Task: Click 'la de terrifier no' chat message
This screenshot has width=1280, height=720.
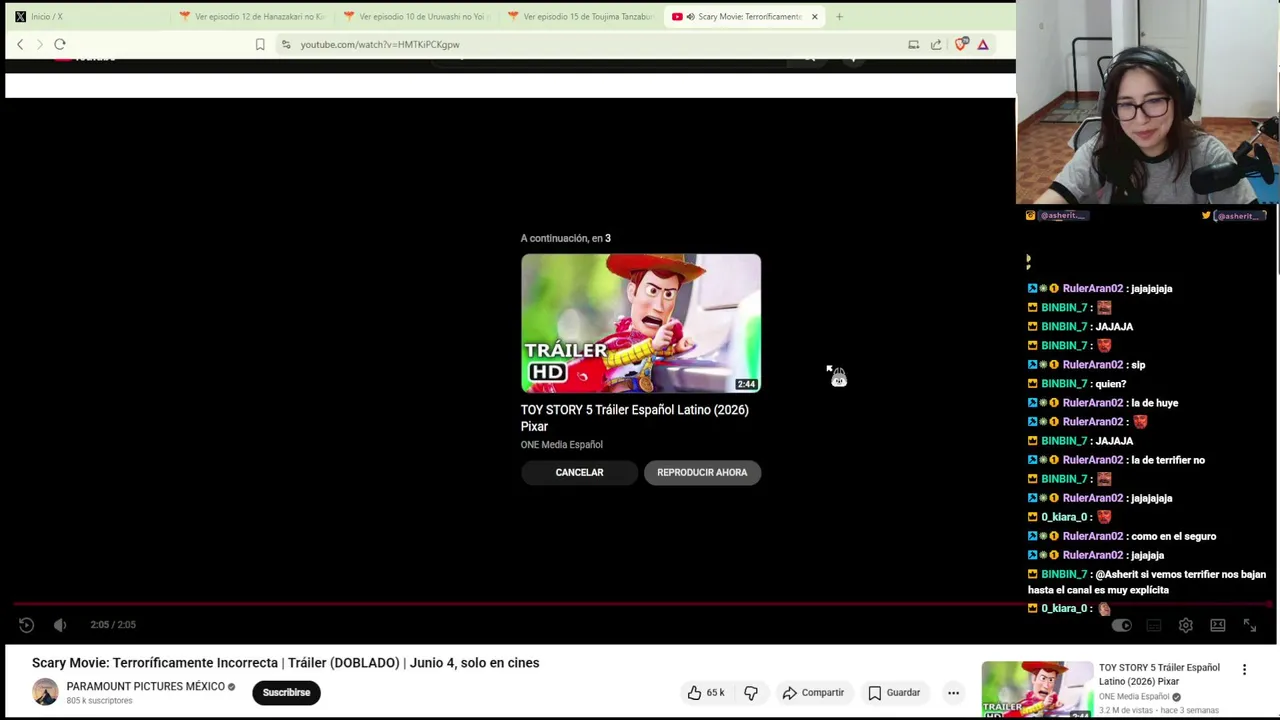Action: (1116, 460)
